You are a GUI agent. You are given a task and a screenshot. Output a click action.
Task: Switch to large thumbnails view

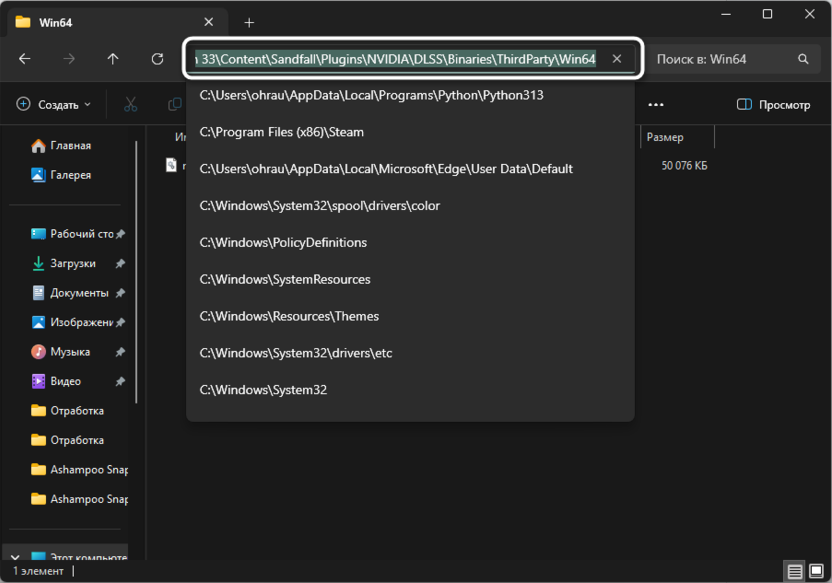(816, 572)
